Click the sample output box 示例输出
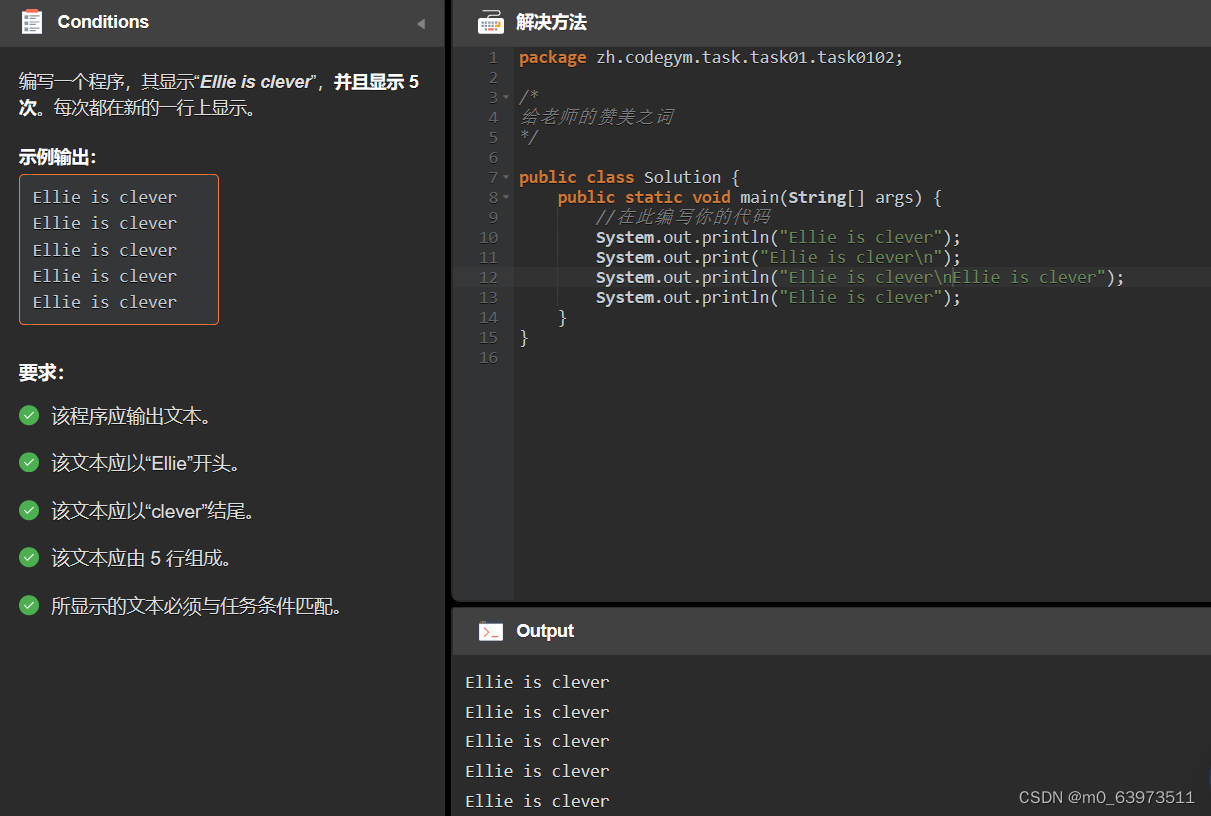Image resolution: width=1211 pixels, height=816 pixels. pos(119,249)
